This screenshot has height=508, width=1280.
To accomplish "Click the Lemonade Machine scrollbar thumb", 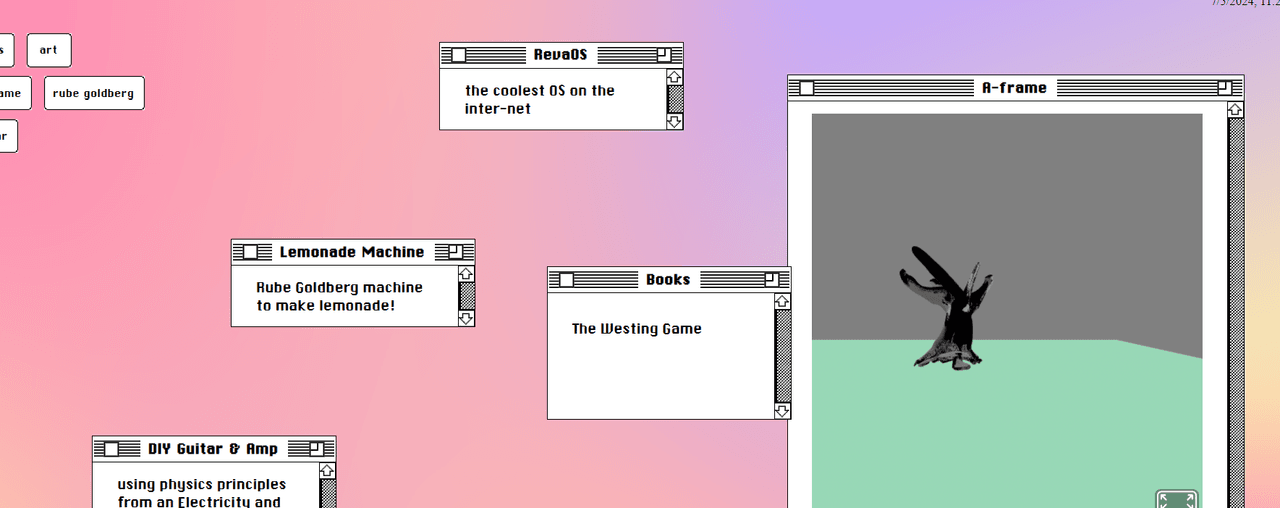I will point(466,296).
